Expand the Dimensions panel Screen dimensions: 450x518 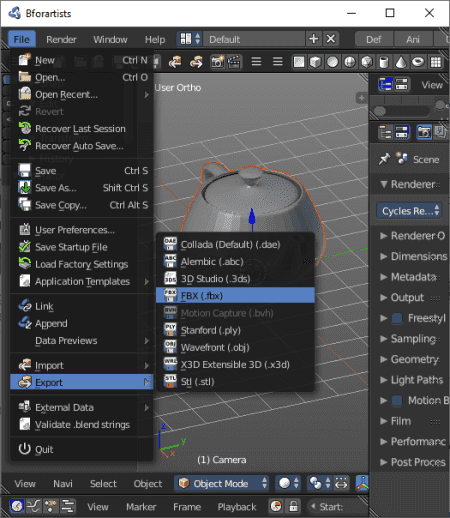(x=414, y=256)
